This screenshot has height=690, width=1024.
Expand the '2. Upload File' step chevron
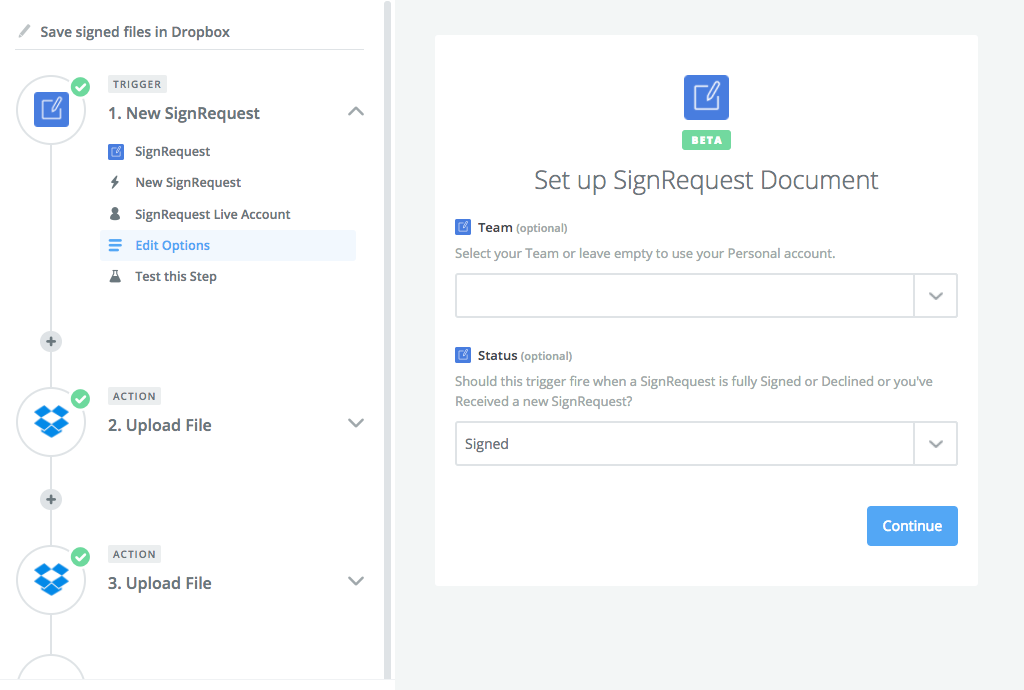pyautogui.click(x=356, y=423)
